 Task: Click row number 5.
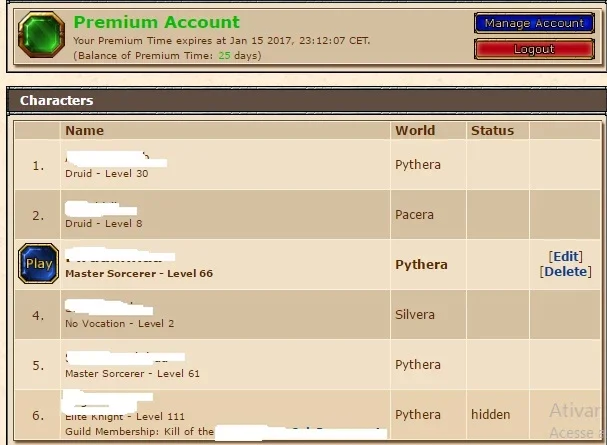[38, 366]
